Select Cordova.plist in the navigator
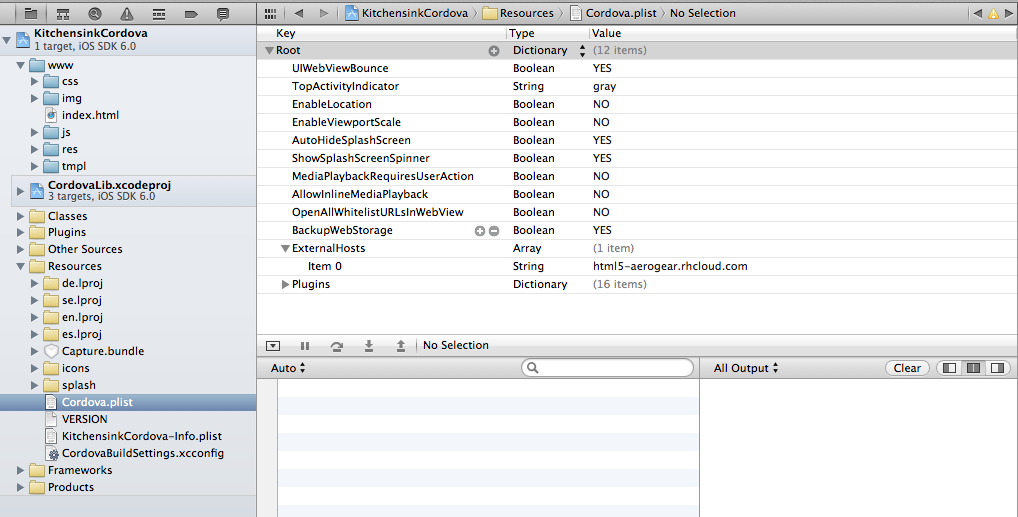Screen dimensions: 1018x517 pos(128,403)
